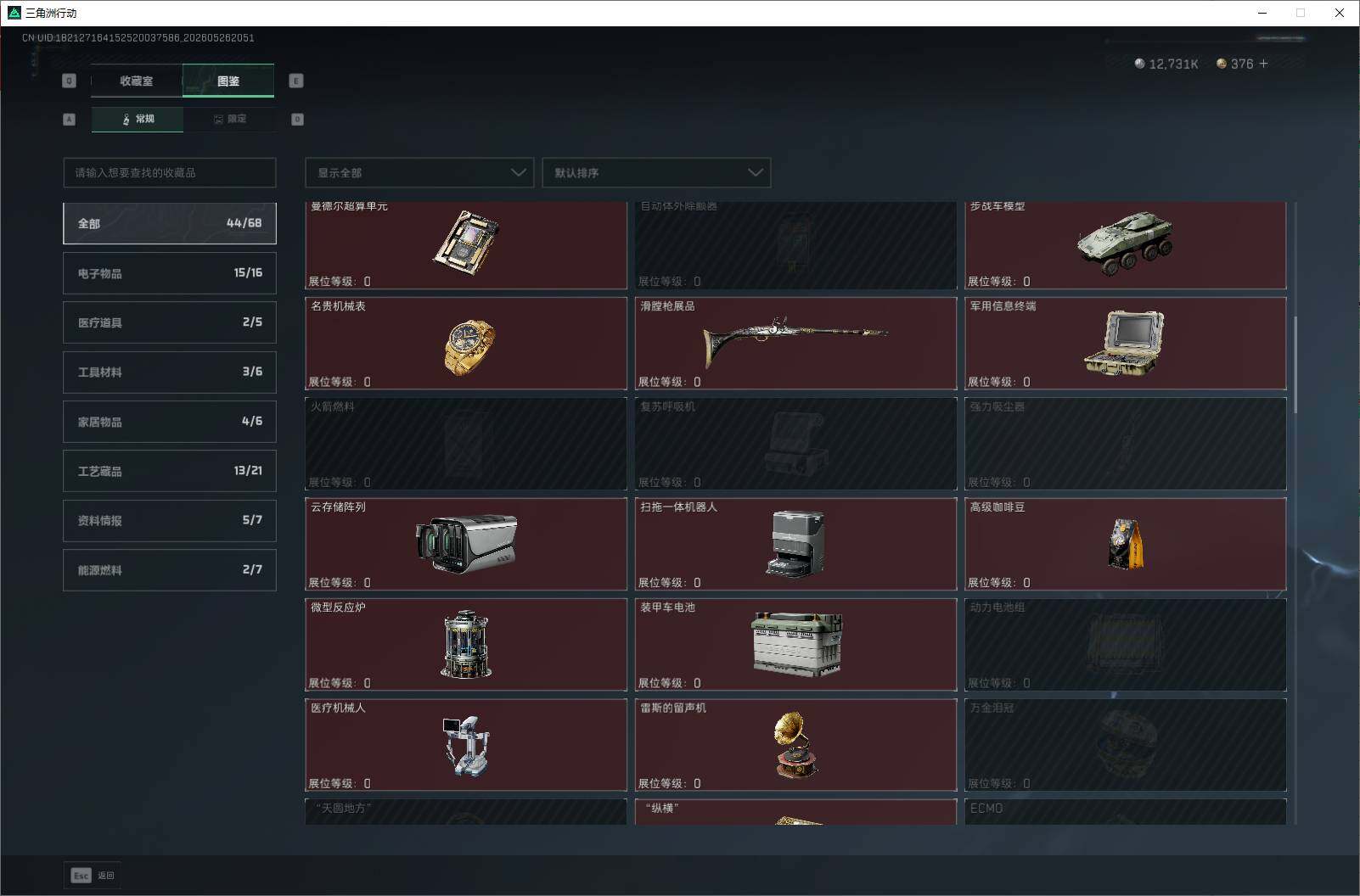The height and width of the screenshot is (896, 1360).
Task: Click the Esc 返回 back button
Action: click(93, 876)
